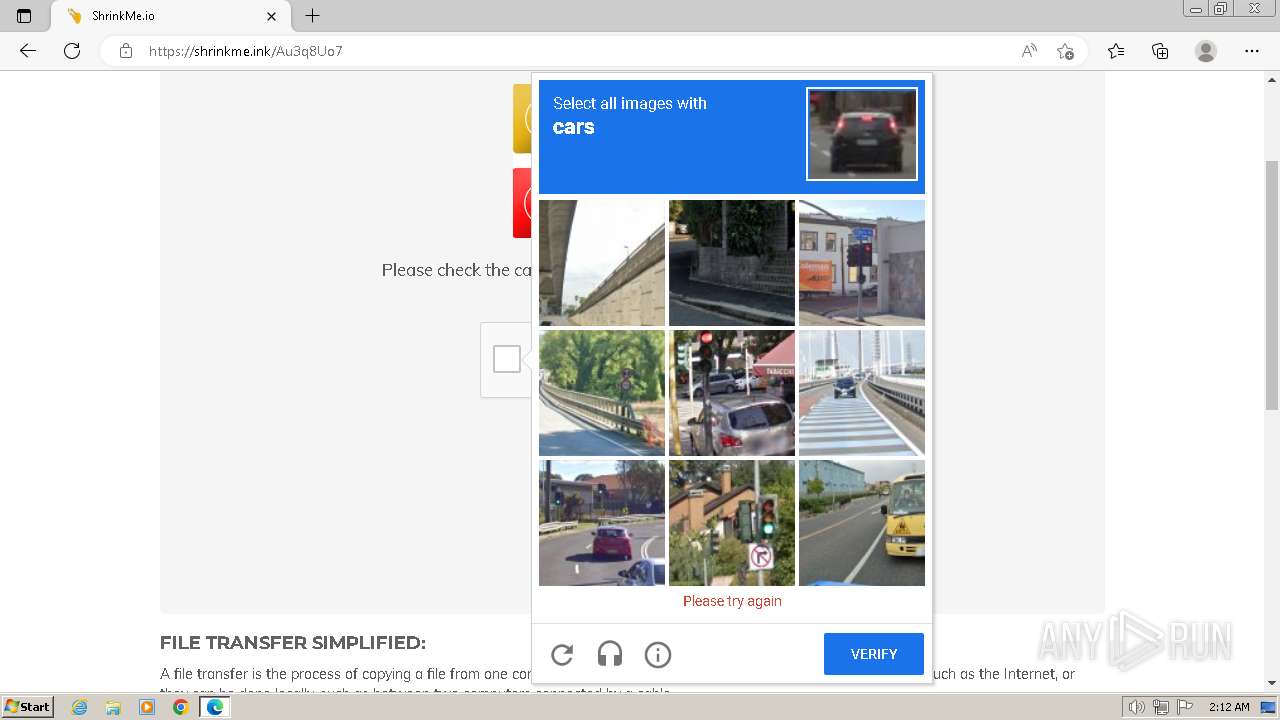Launch Google Chrome from taskbar

coord(180,707)
